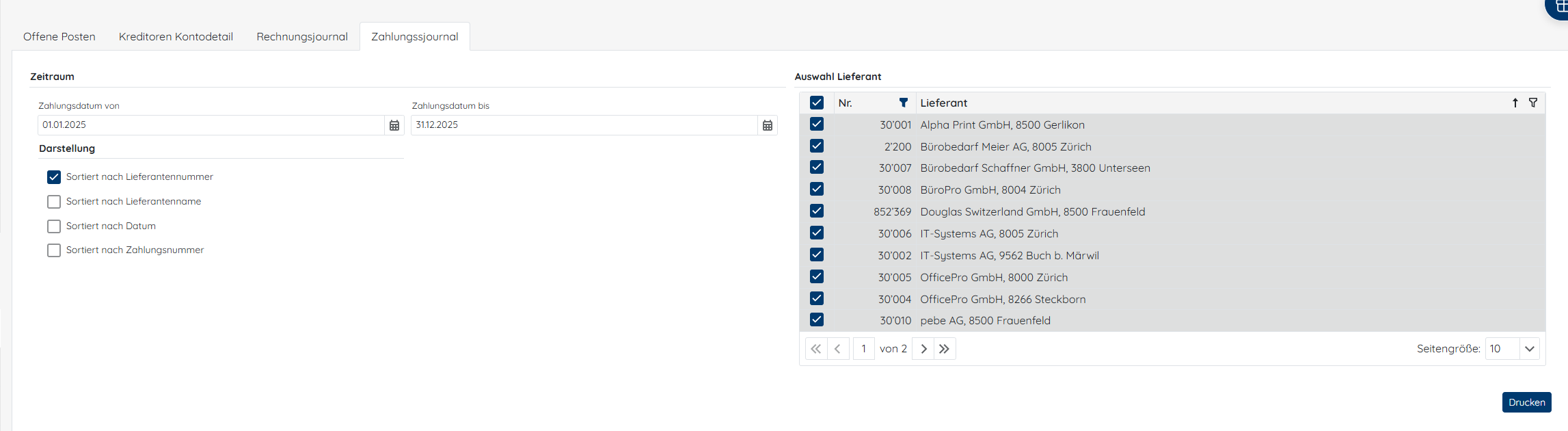Click filter icon in Lieferant column header

click(x=1533, y=103)
